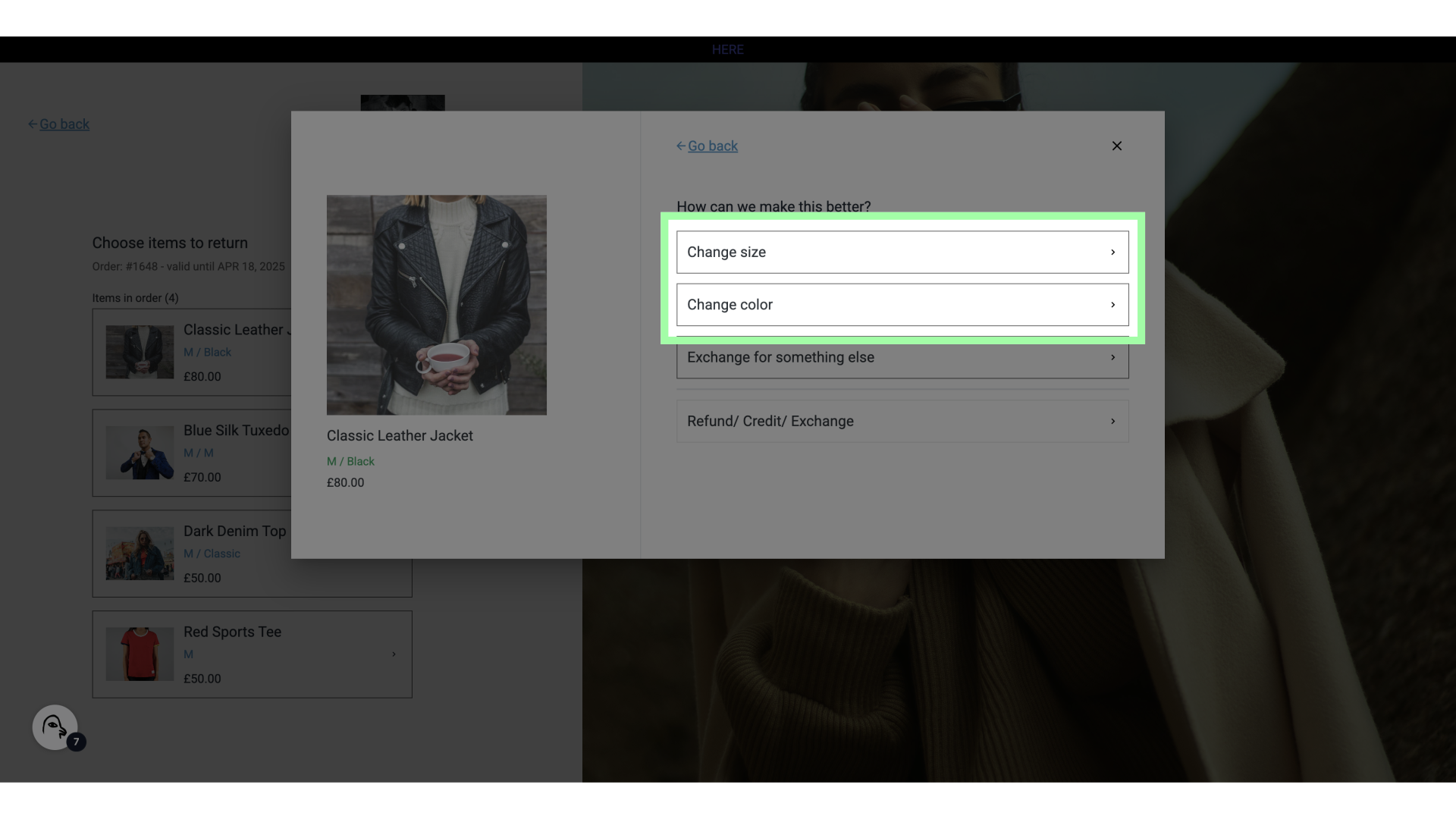Image resolution: width=1456 pixels, height=819 pixels.
Task: Click the £50.00 price of Red Sports Tee
Action: [x=202, y=679]
